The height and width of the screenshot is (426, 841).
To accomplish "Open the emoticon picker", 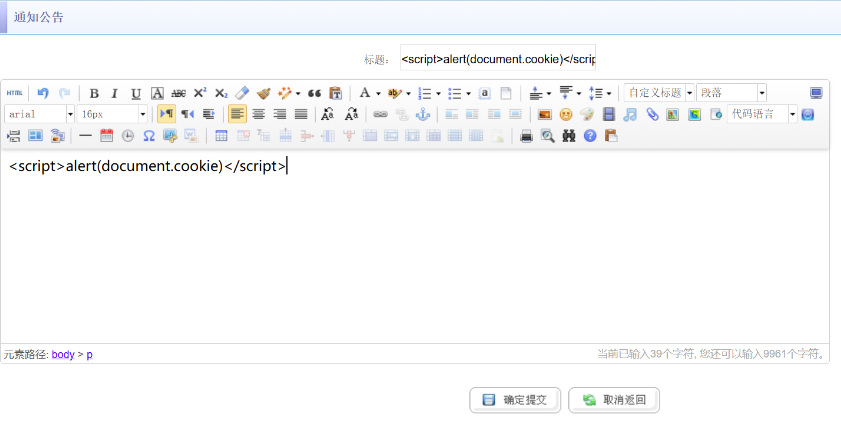I will (566, 114).
